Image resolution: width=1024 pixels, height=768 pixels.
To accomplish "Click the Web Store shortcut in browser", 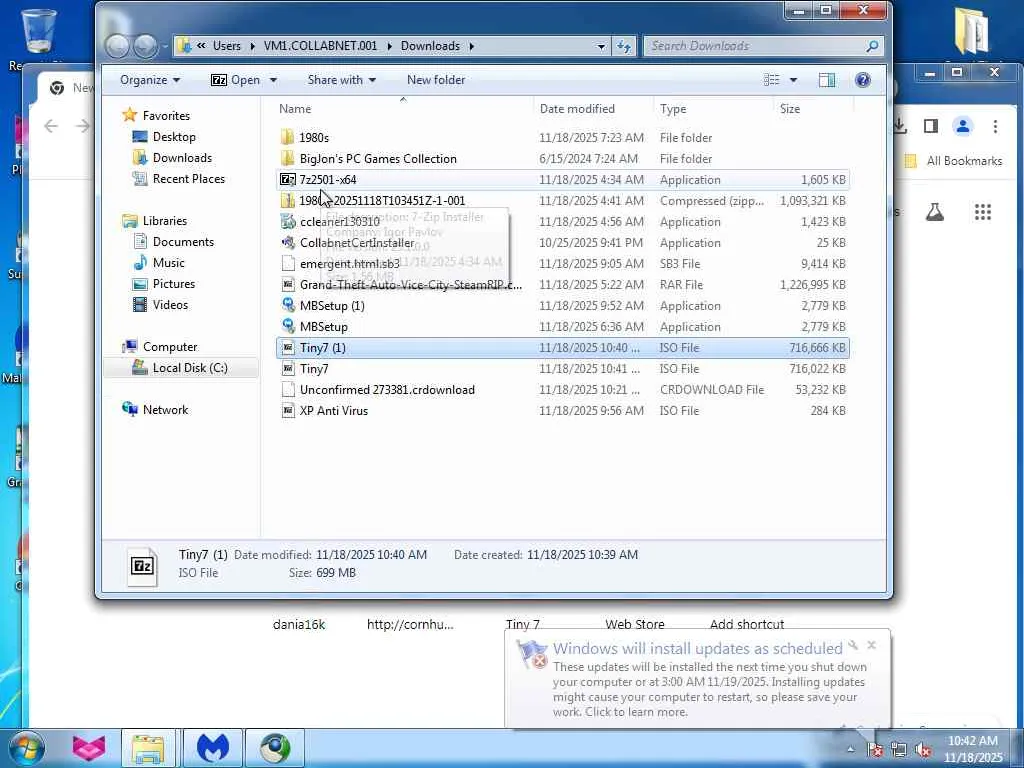I will pos(635,624).
